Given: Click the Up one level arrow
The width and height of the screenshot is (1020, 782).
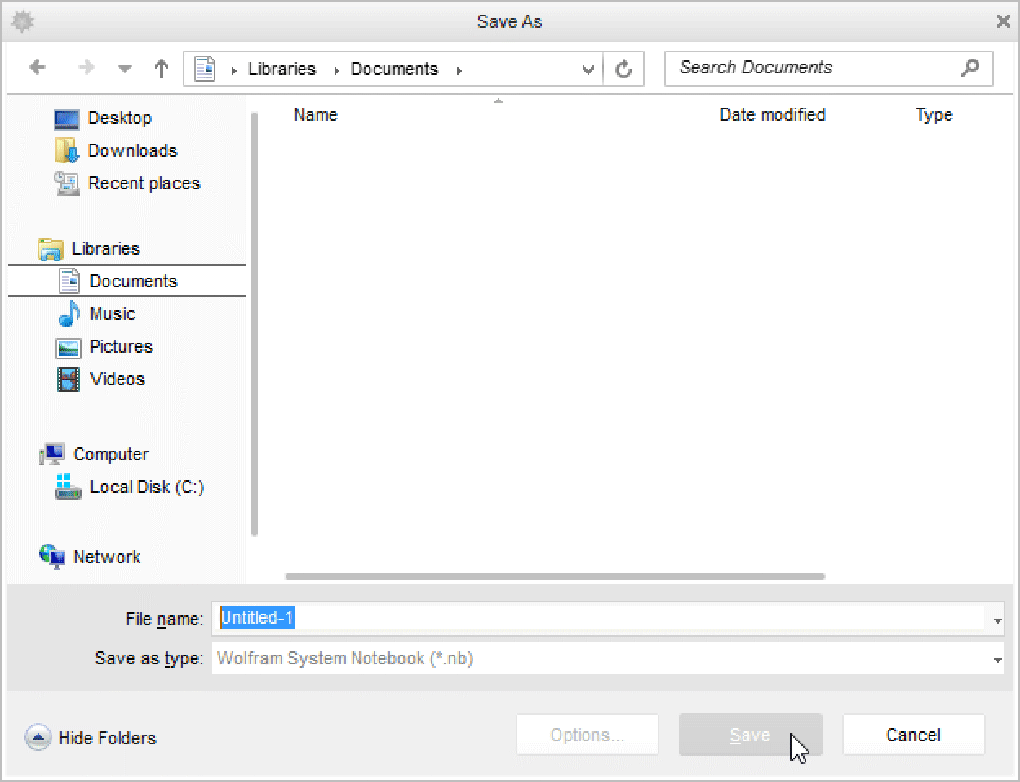Looking at the screenshot, I should tap(161, 68).
